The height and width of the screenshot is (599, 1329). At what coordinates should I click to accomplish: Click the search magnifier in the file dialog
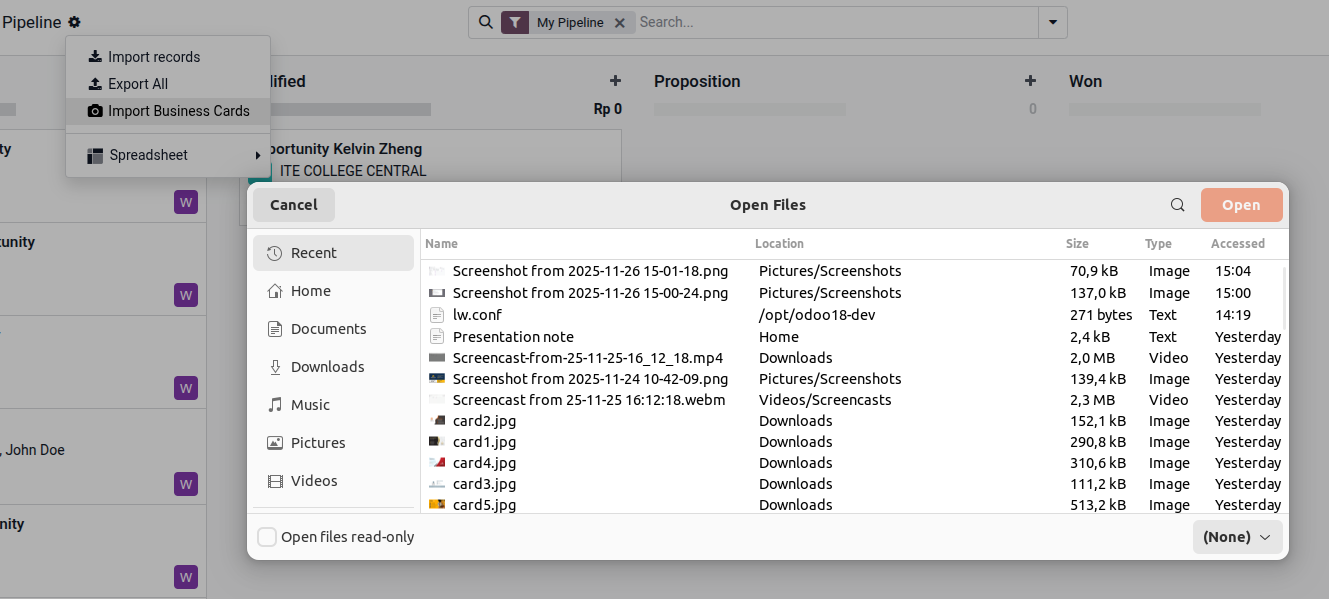click(x=1178, y=205)
